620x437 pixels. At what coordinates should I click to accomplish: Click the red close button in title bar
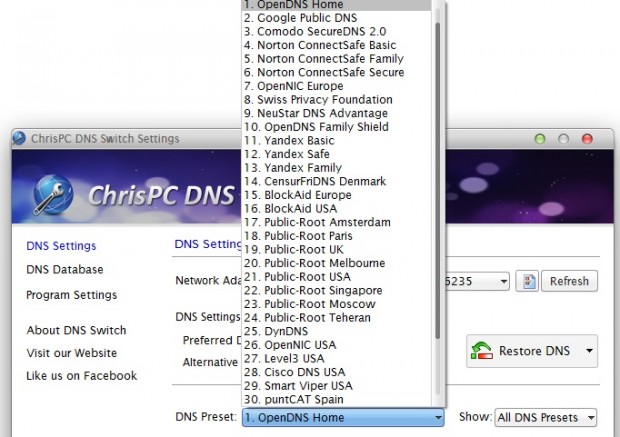point(587,139)
